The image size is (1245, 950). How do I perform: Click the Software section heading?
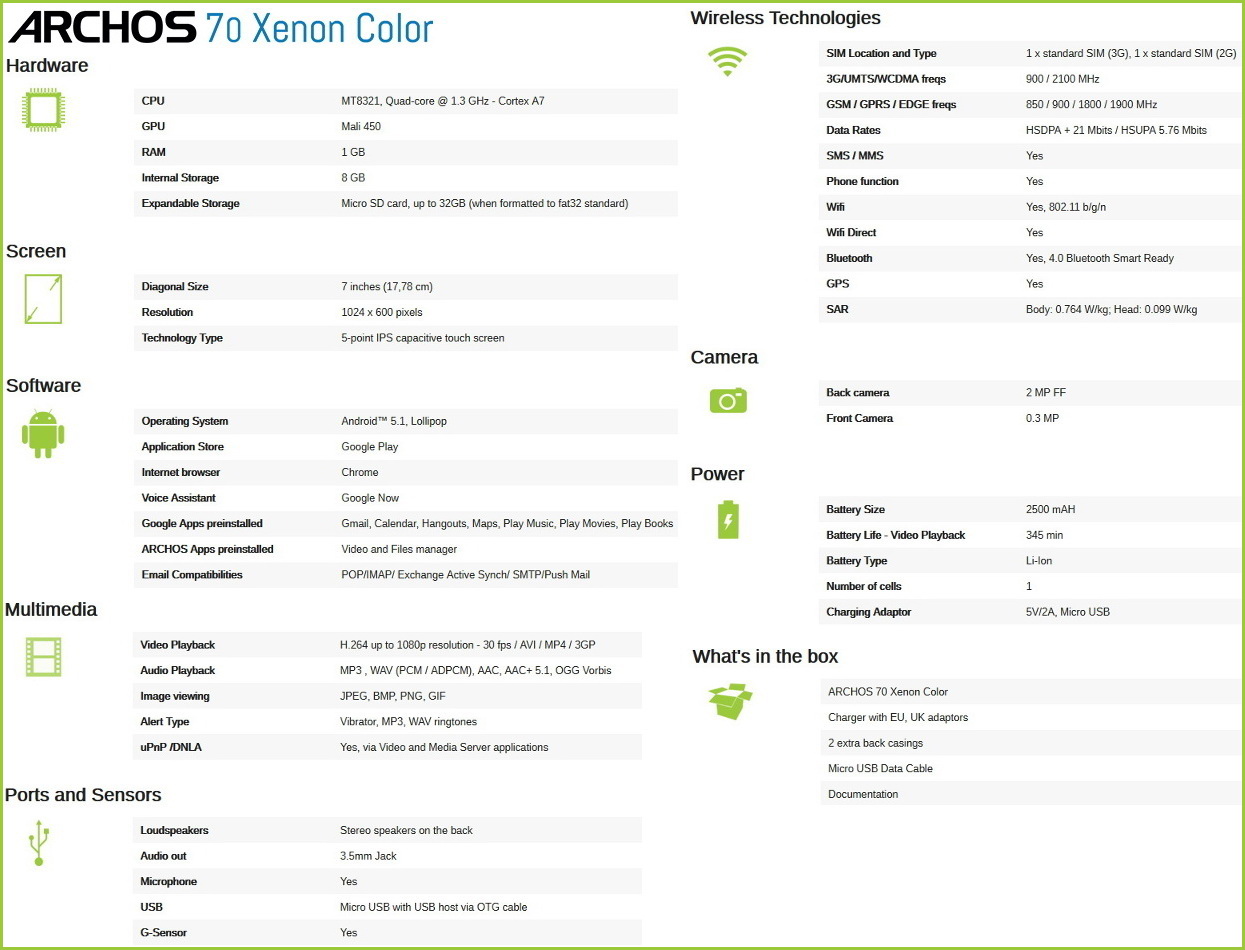pos(43,386)
